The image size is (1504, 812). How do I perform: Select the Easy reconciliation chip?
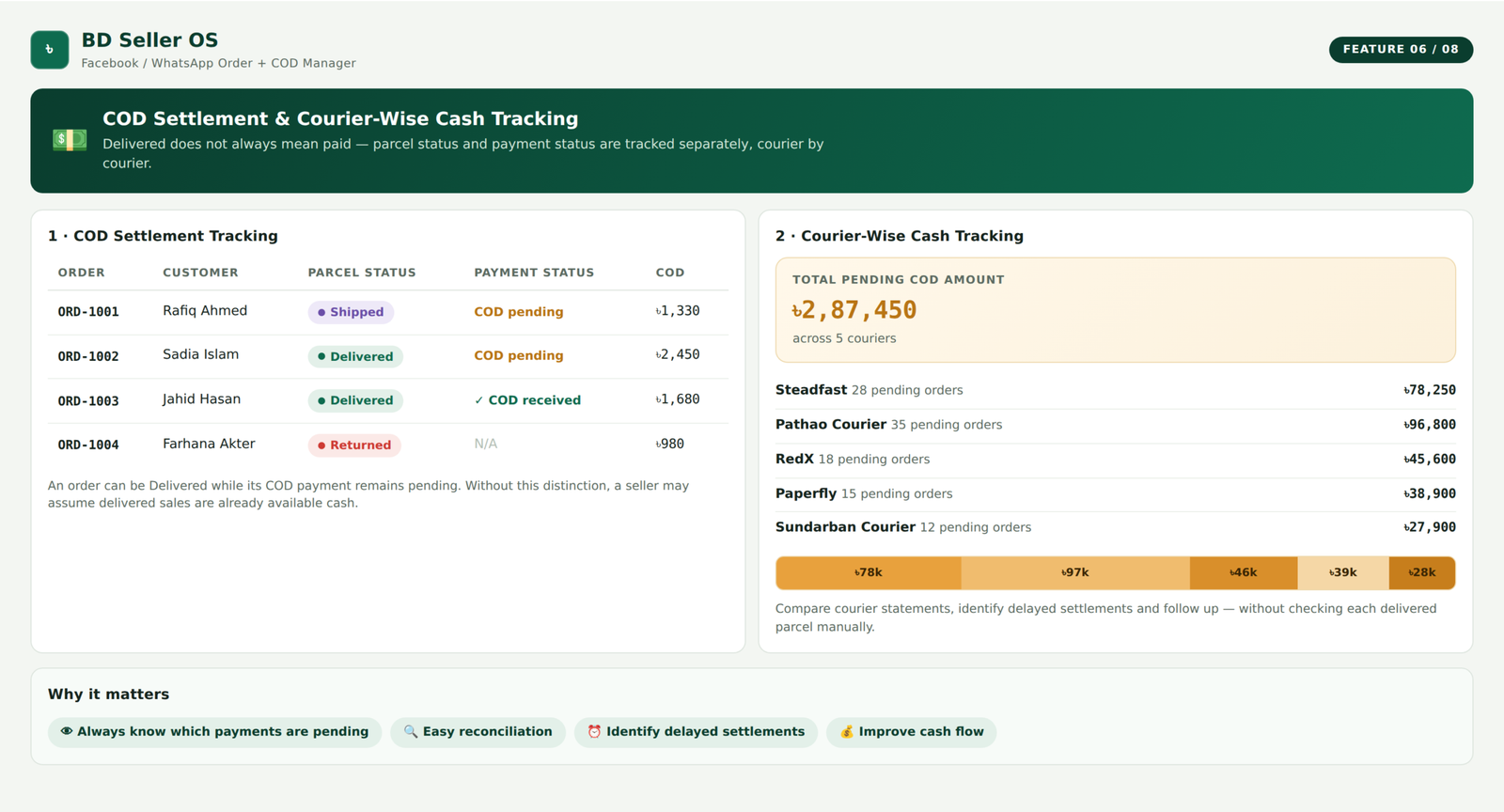[478, 732]
